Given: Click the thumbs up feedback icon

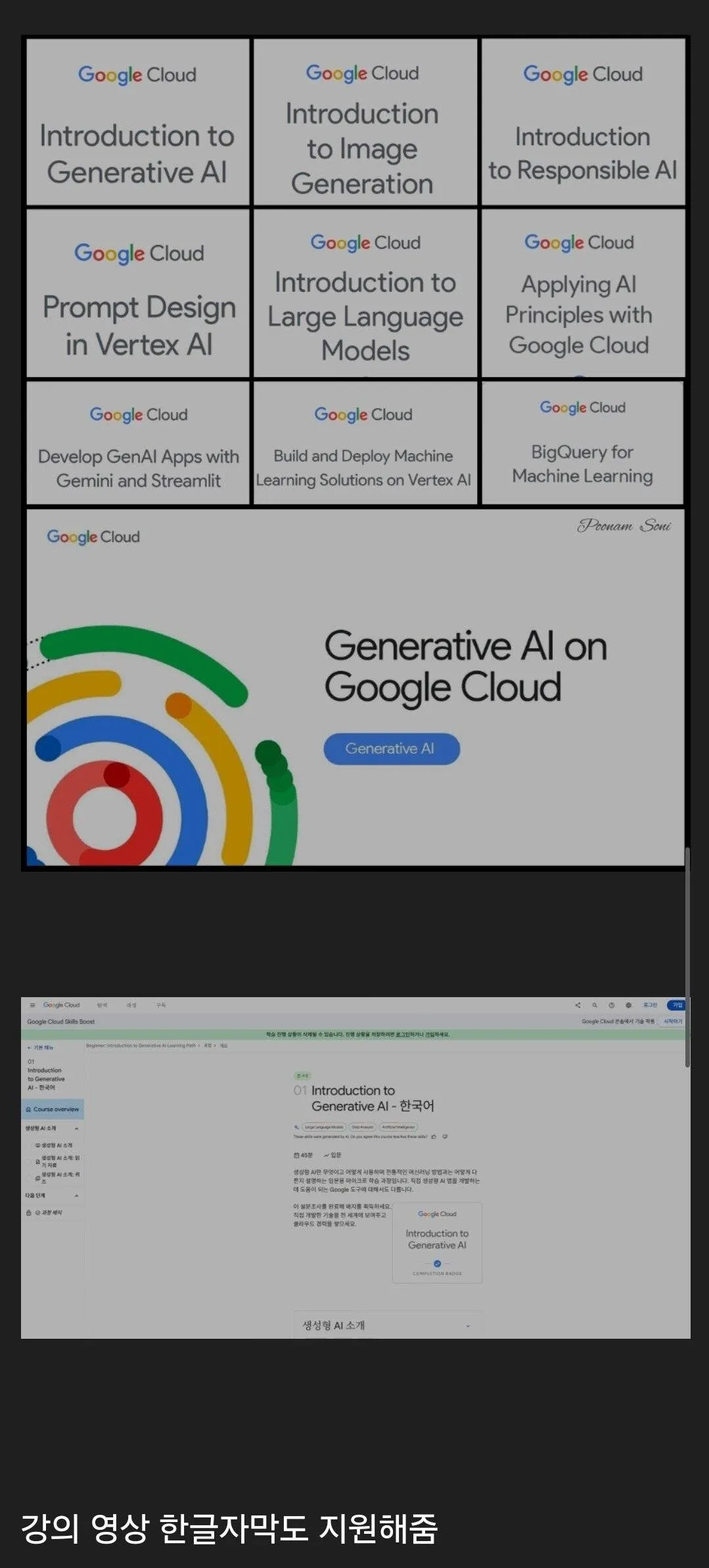Looking at the screenshot, I should (434, 1136).
